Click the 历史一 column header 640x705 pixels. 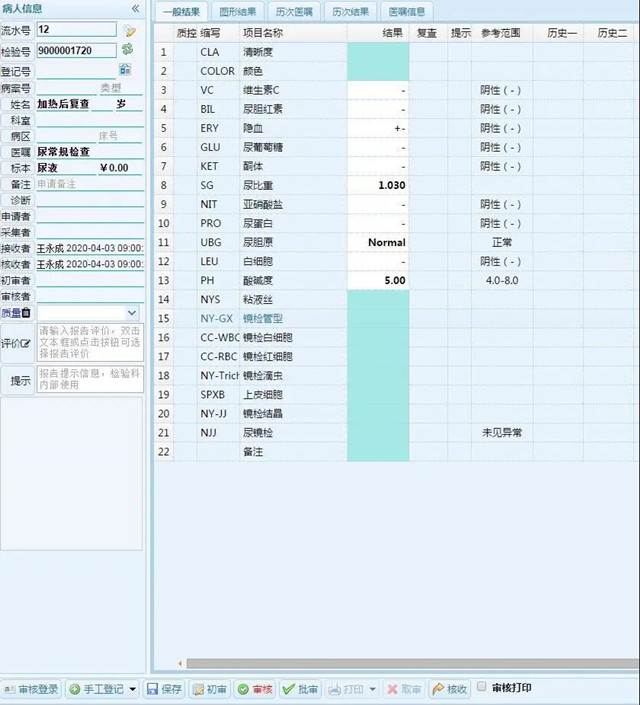coord(558,33)
